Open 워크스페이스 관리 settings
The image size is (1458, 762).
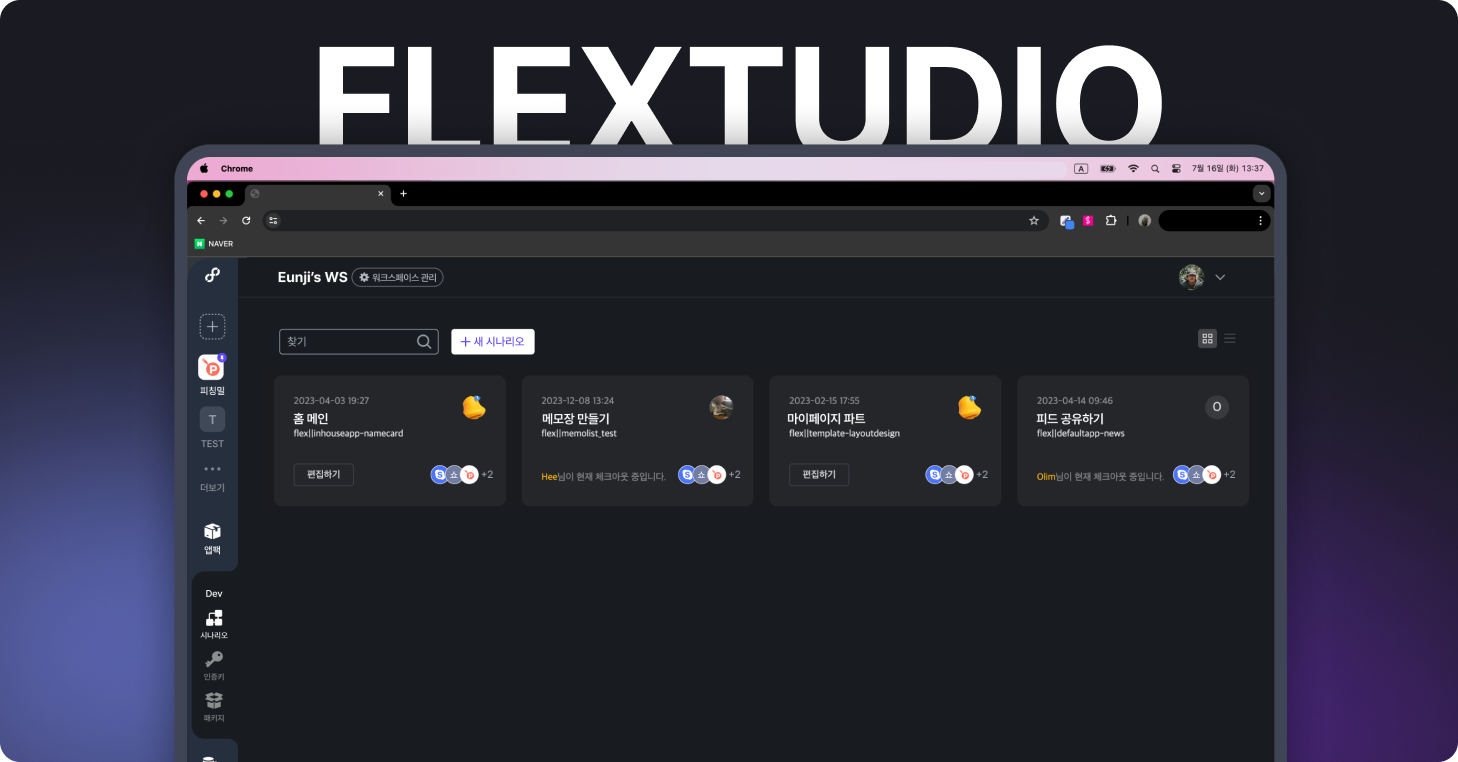pos(398,277)
